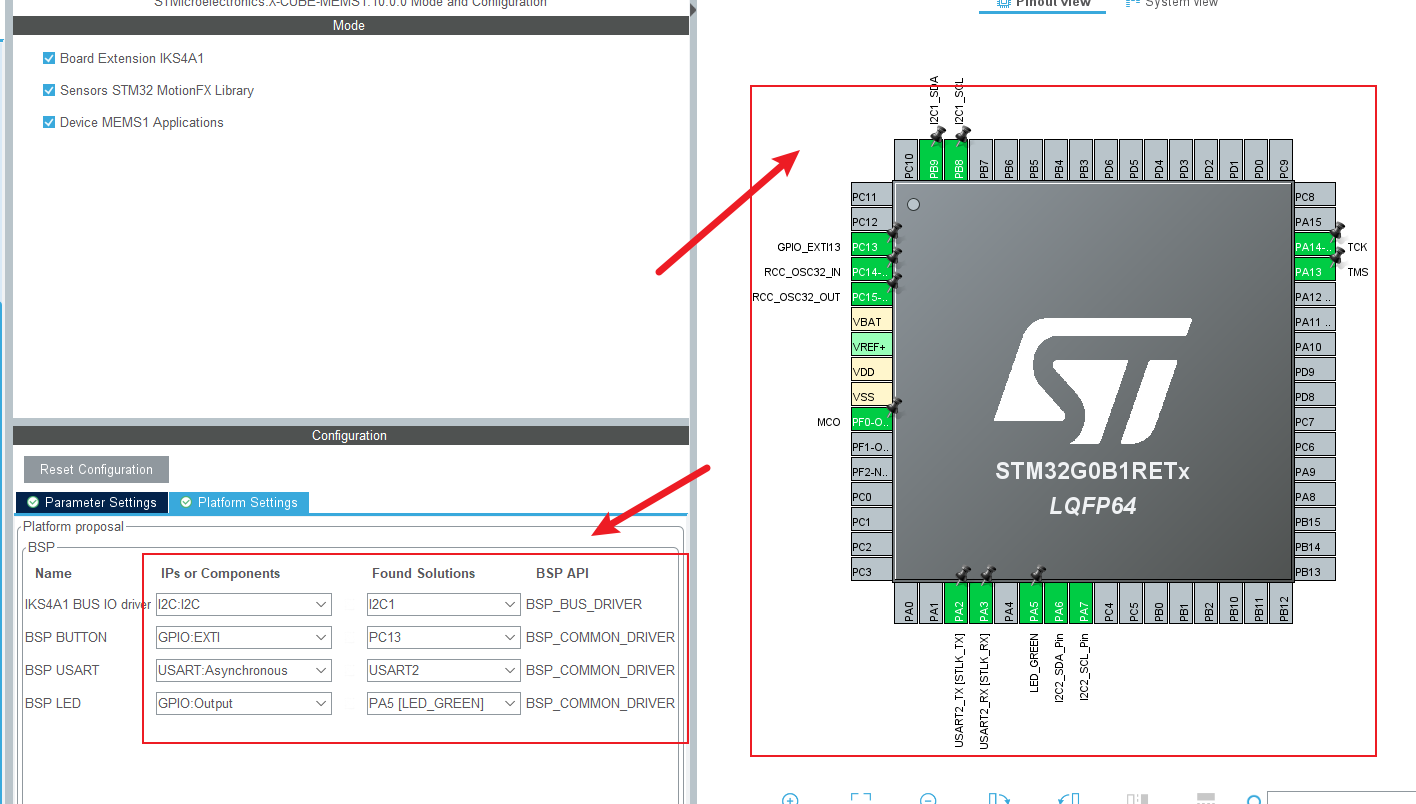1416x804 pixels.
Task: Expand the USART:Asynchronous component dropdown
Action: coord(243,670)
